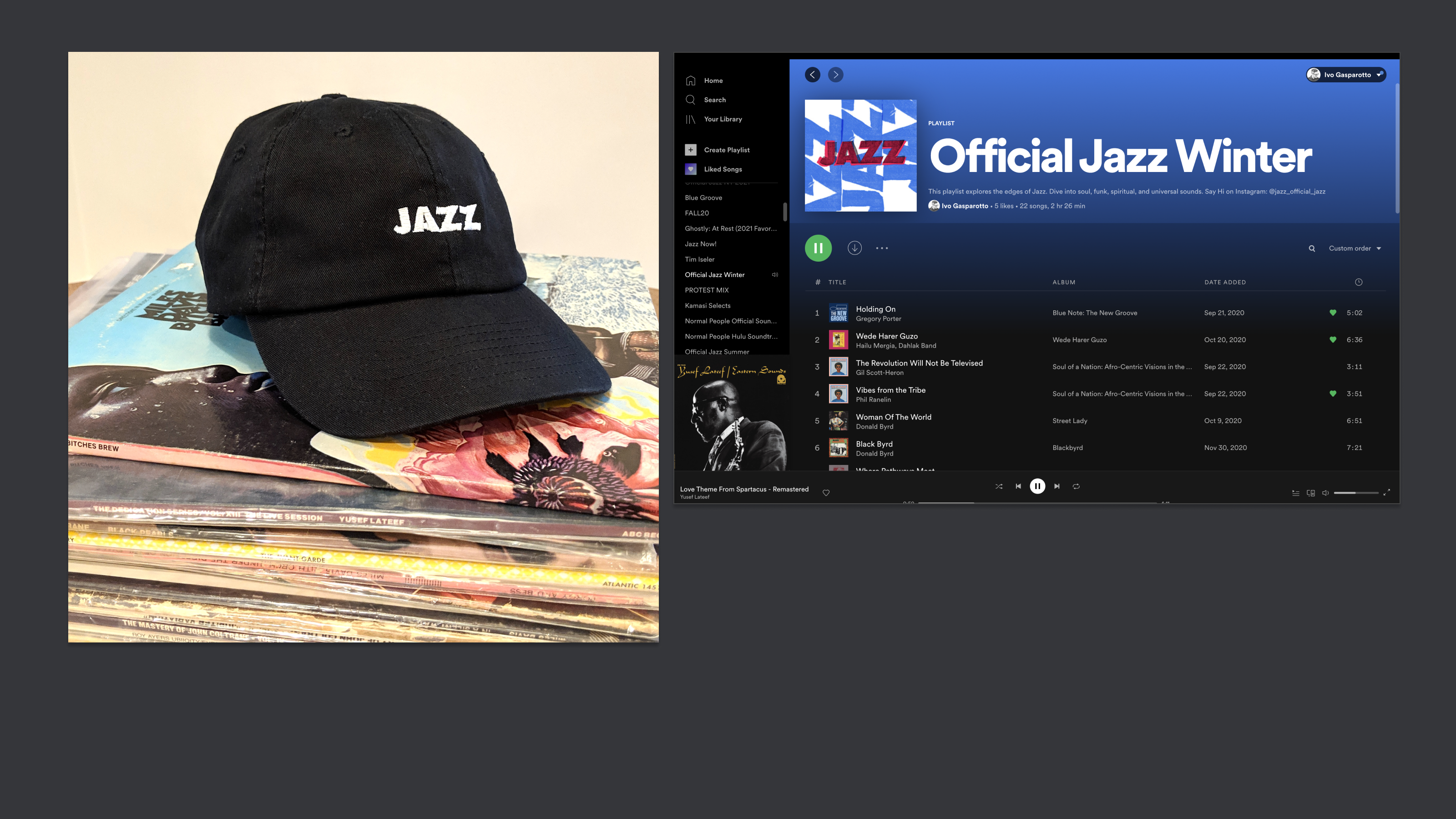Click the TITLE column header
This screenshot has height=819, width=1456.
(x=837, y=282)
